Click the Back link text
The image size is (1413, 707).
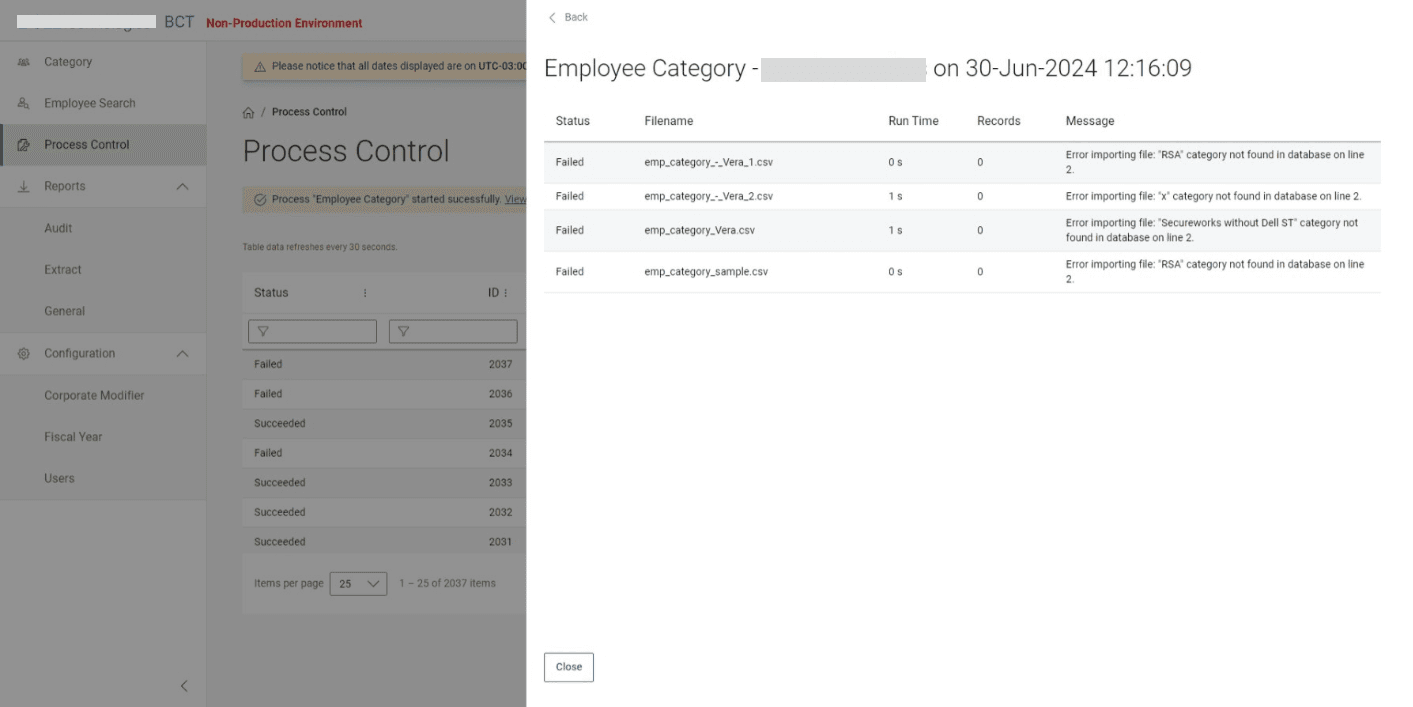click(576, 18)
